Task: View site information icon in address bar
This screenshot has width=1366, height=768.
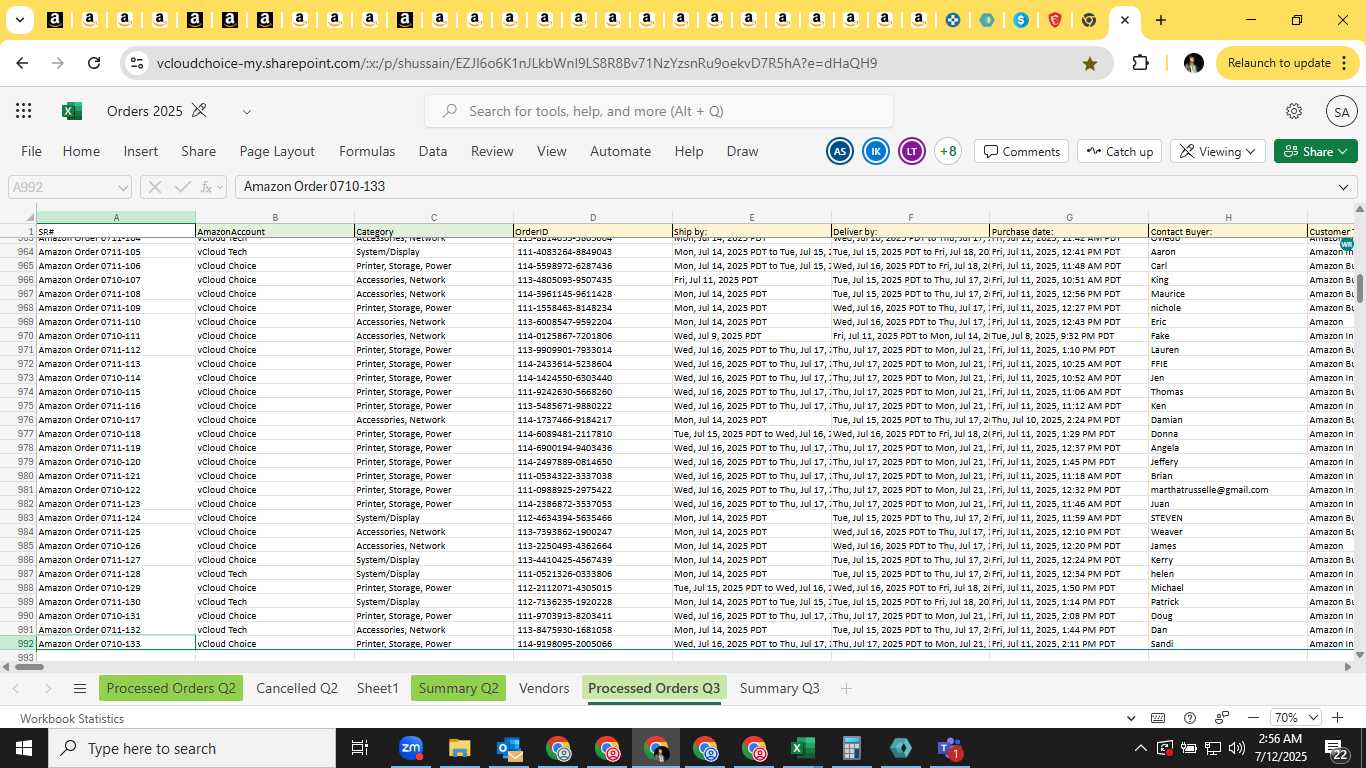Action: click(138, 63)
